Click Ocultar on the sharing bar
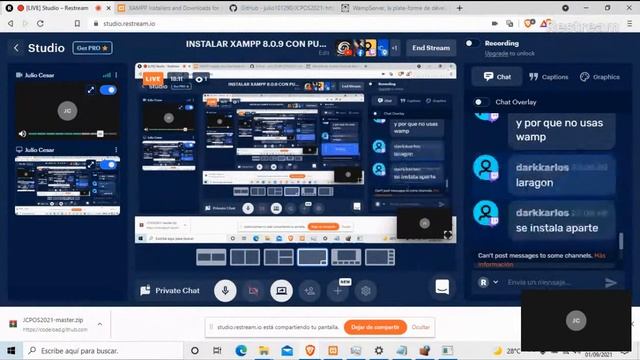 421,327
